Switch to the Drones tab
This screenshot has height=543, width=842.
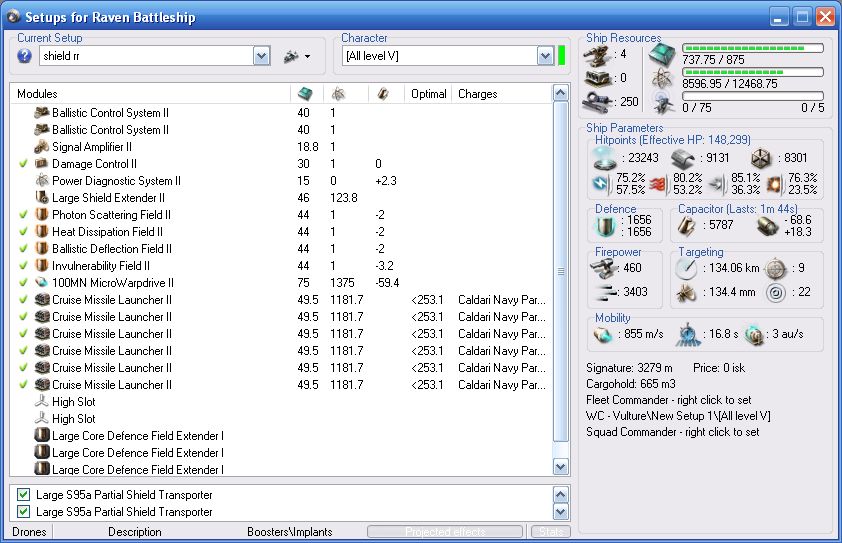[30, 532]
